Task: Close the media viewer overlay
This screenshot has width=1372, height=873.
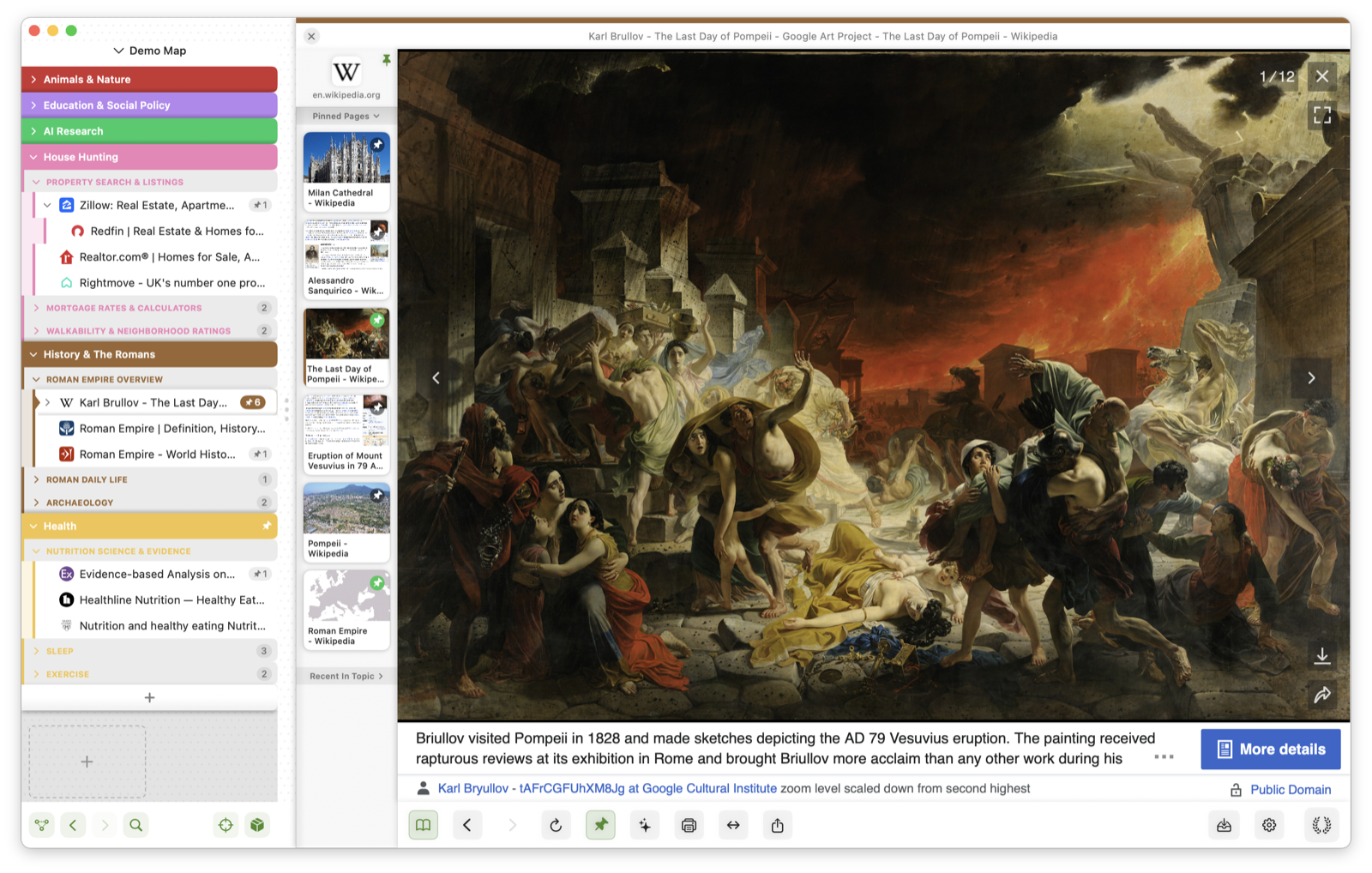Action: point(1322,76)
